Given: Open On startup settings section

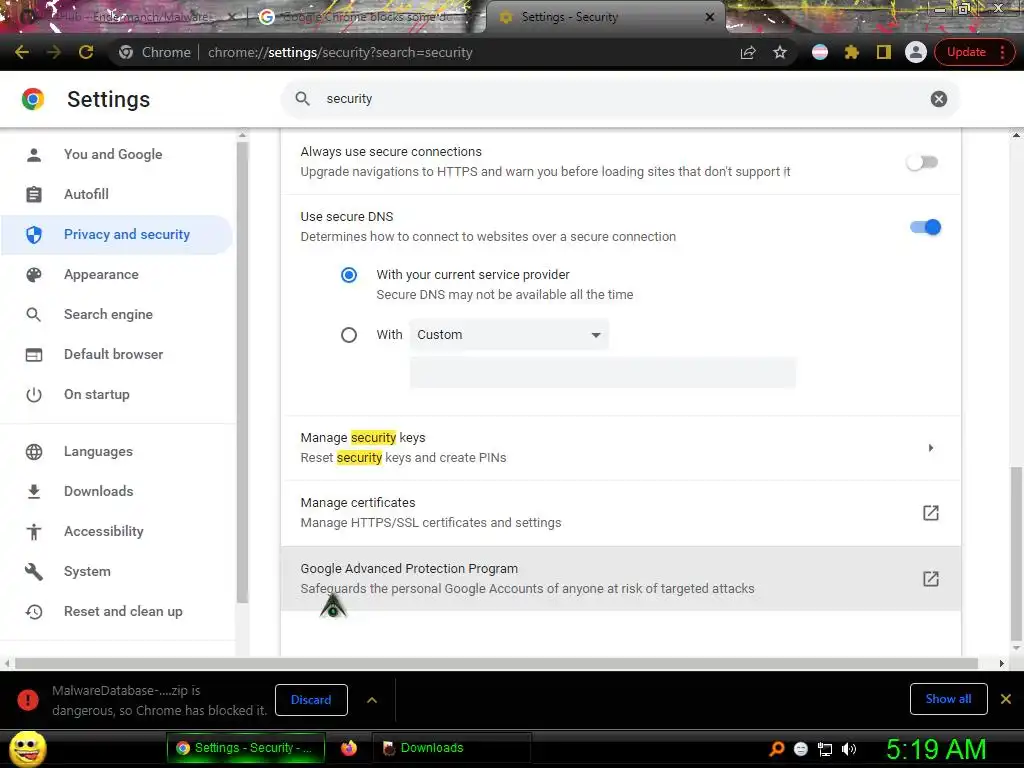Looking at the screenshot, I should (97, 394).
